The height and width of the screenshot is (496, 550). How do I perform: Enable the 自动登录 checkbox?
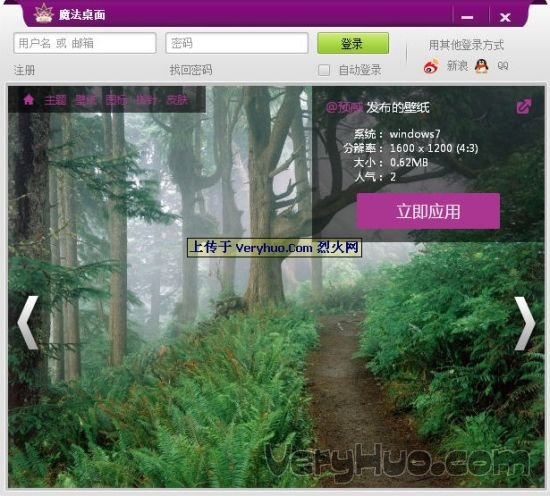click(x=324, y=70)
